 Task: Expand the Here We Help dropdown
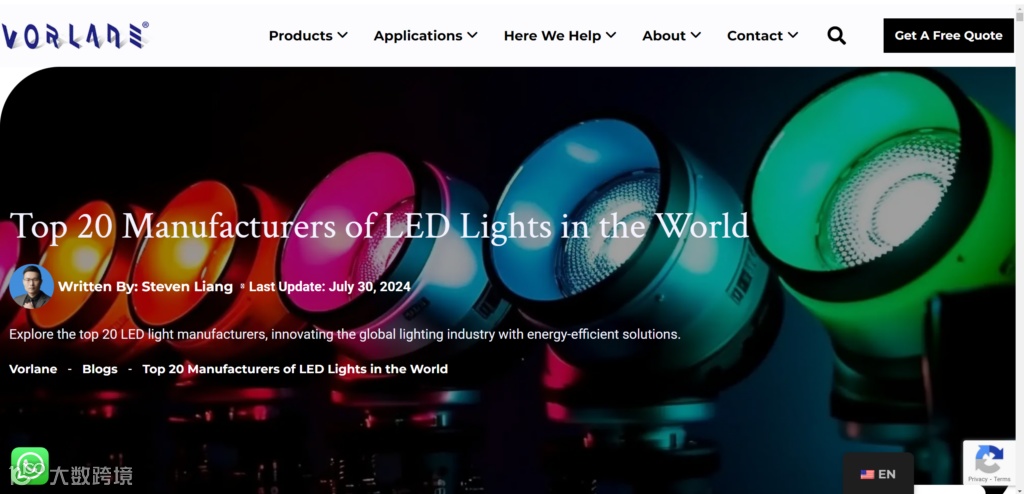coord(560,35)
